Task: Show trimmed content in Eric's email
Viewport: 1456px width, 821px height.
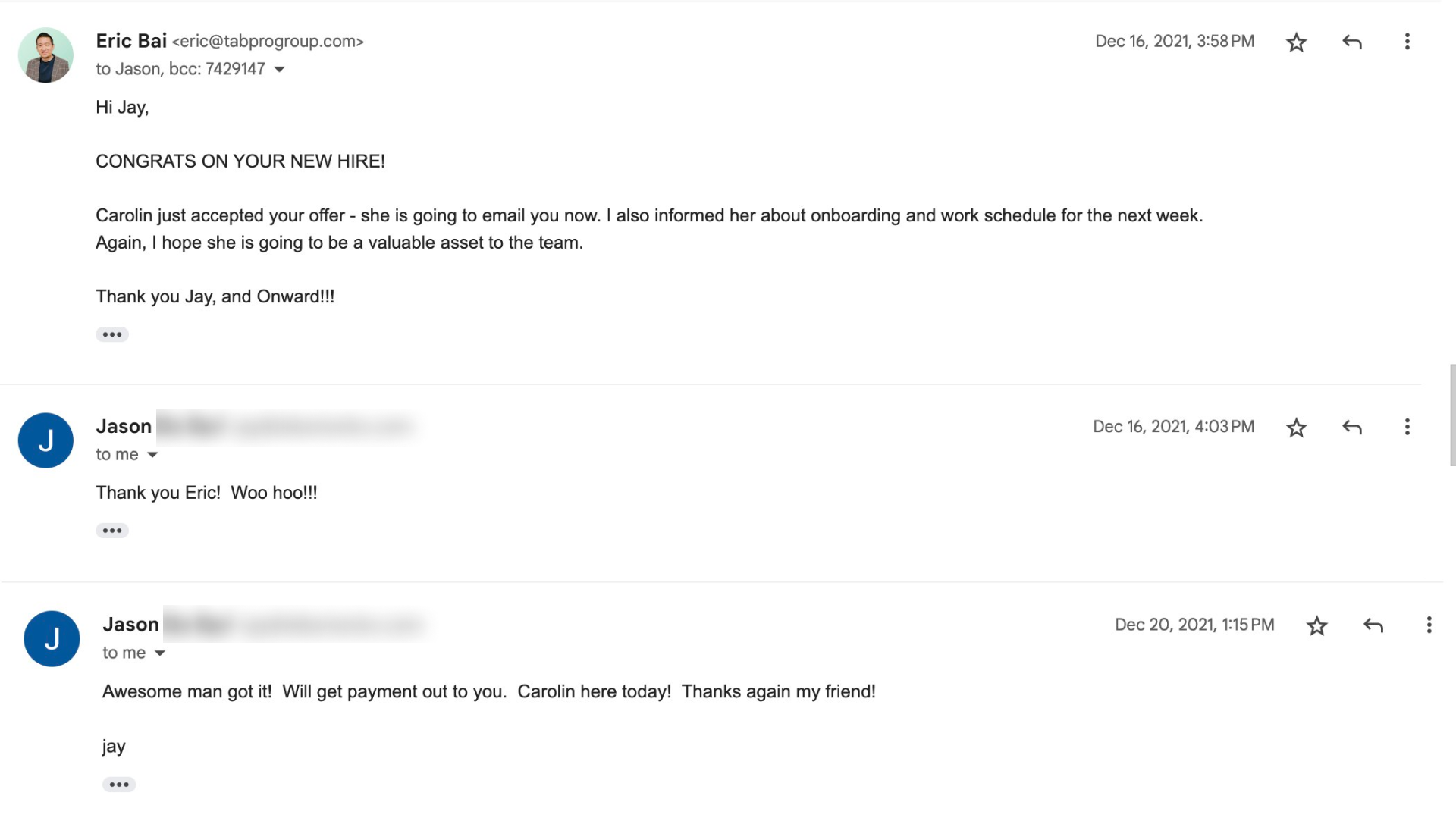Action: click(112, 335)
